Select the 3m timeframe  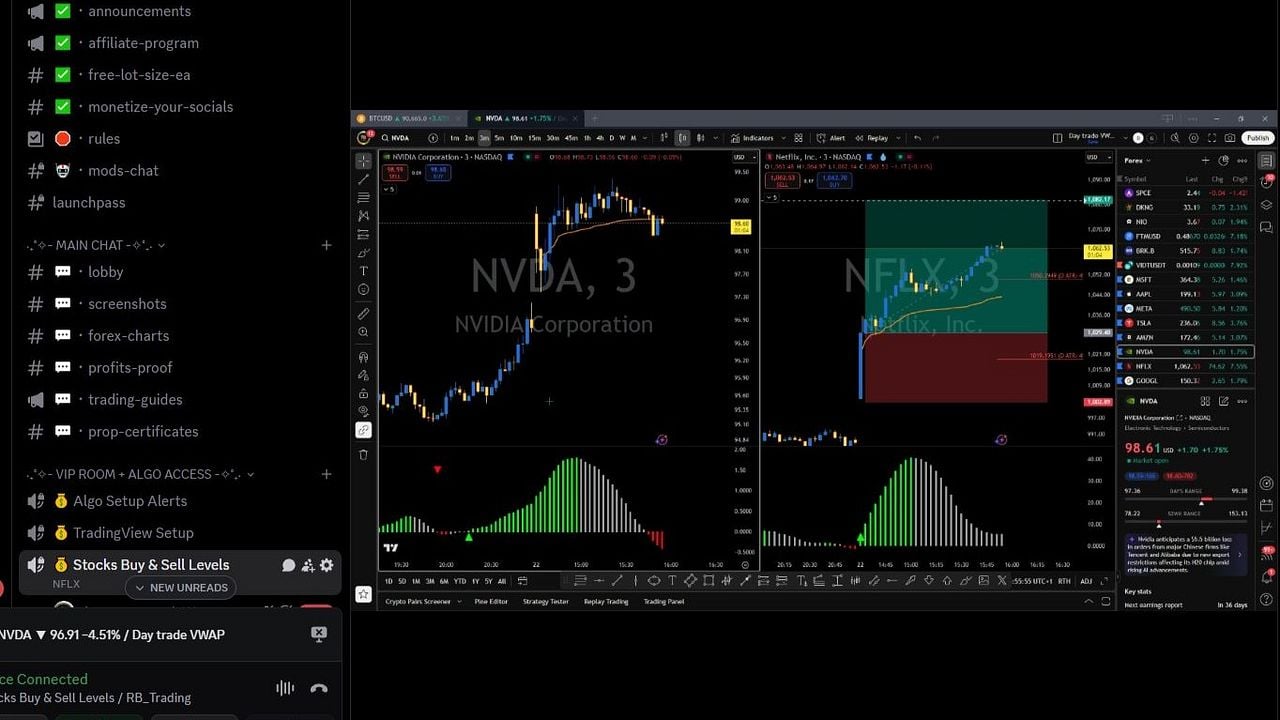(x=484, y=138)
